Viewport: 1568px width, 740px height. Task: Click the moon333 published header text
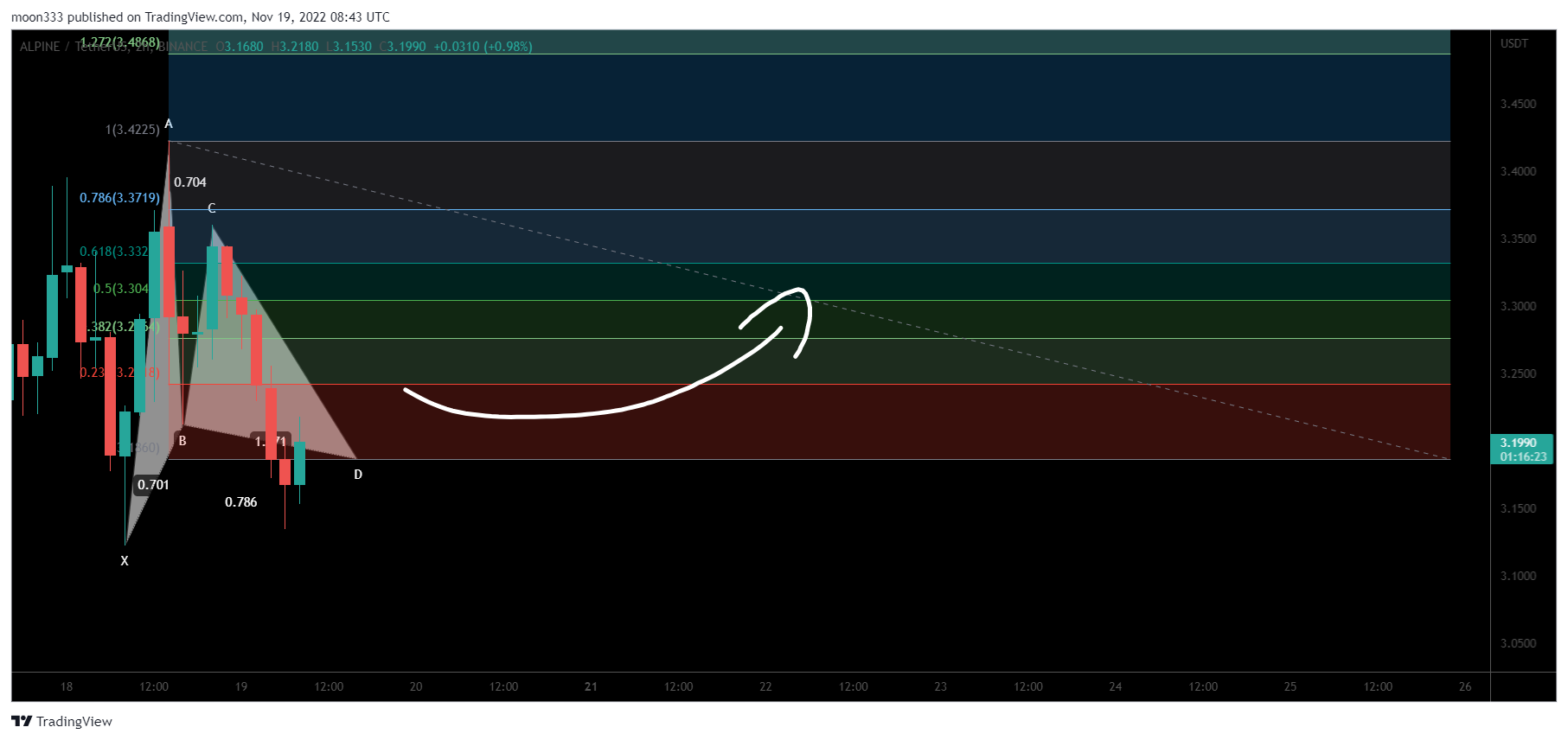coord(201,16)
